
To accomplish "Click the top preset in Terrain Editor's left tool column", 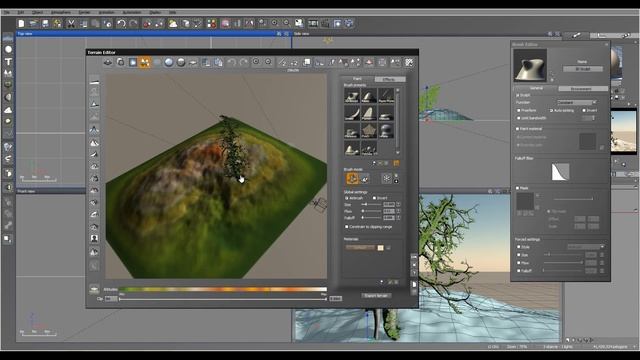I will coord(94,82).
